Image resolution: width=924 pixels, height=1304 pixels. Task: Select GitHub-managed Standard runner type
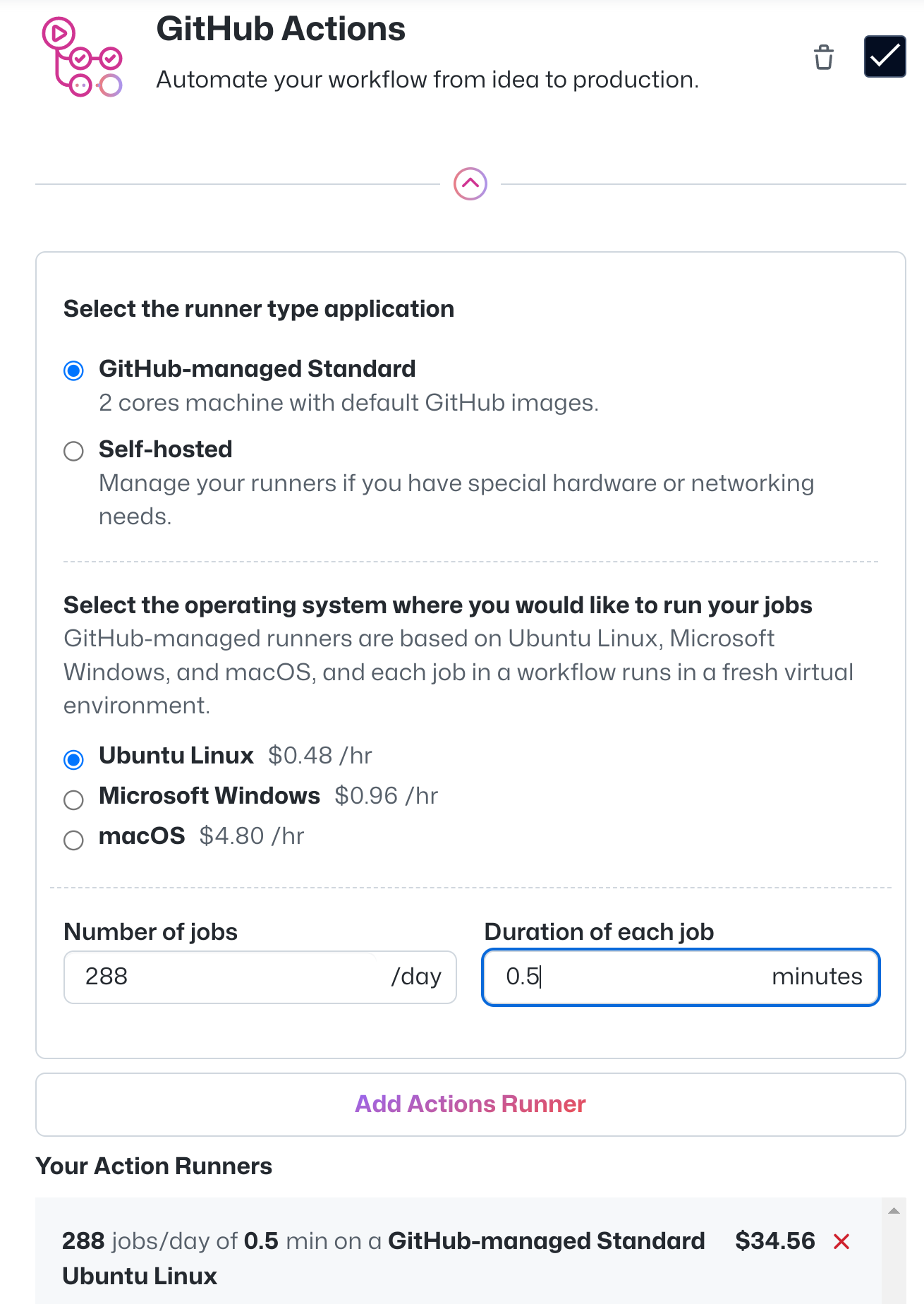73,370
